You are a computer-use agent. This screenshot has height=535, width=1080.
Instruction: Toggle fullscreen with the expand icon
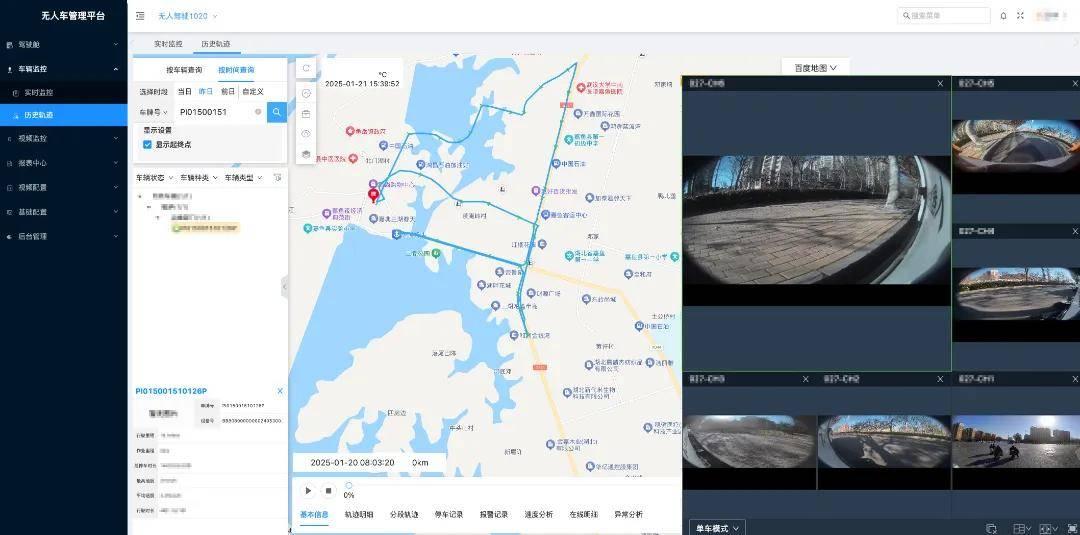(x=1020, y=16)
